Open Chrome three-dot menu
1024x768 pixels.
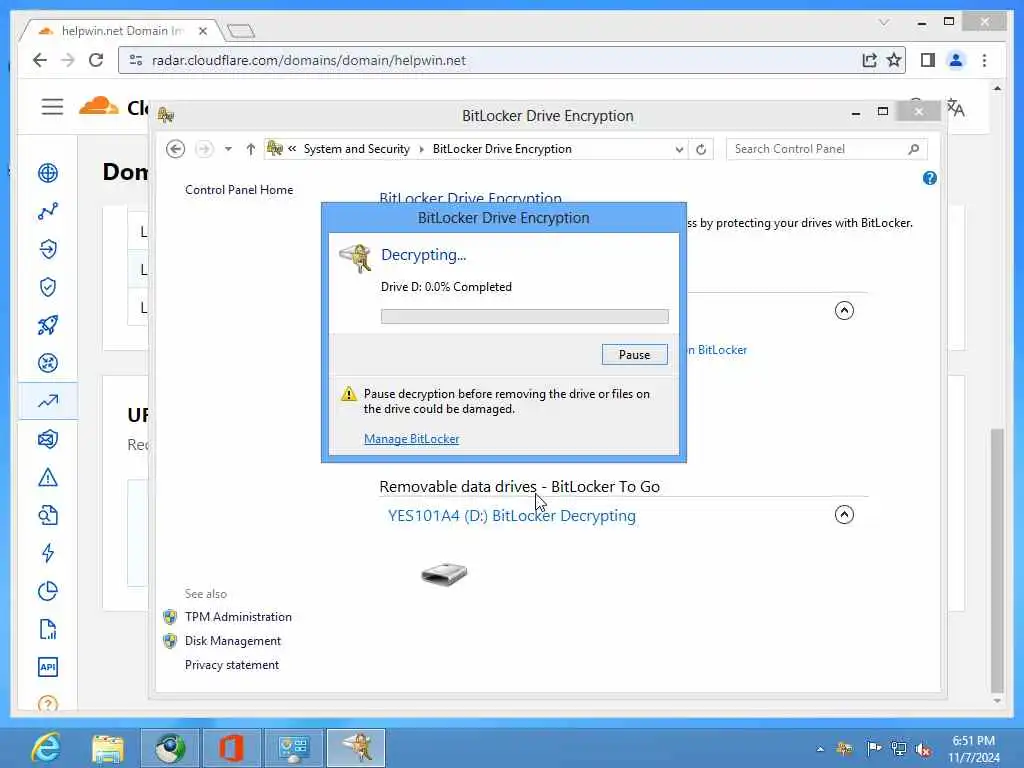pyautogui.click(x=984, y=60)
